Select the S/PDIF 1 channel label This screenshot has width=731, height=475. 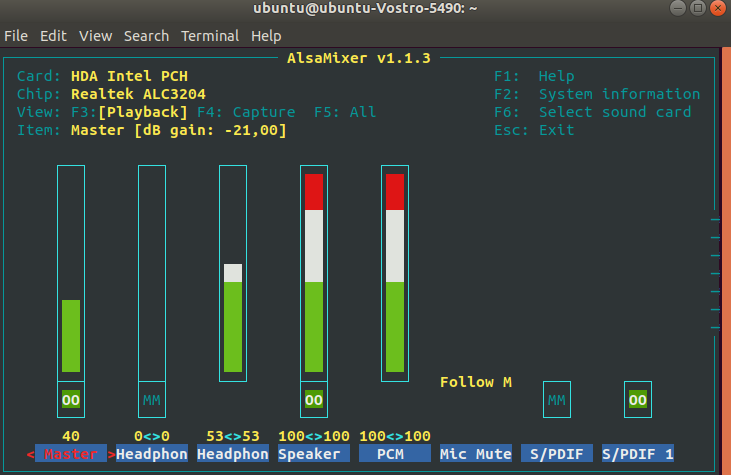click(x=638, y=454)
